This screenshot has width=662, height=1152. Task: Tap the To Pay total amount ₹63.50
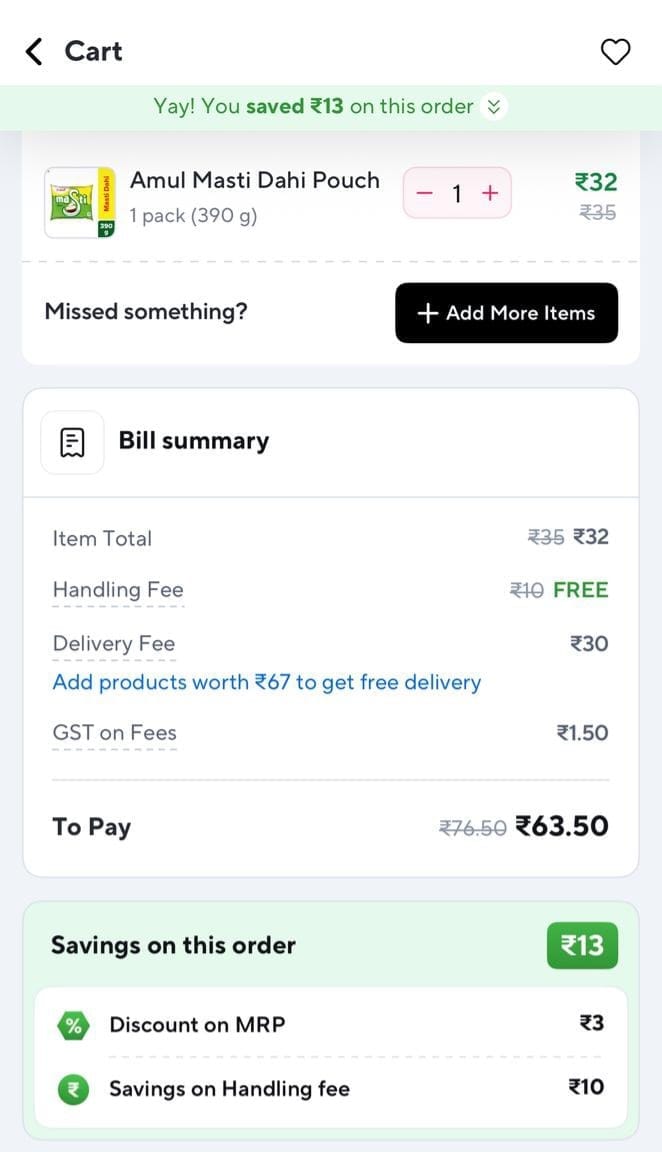[561, 826]
